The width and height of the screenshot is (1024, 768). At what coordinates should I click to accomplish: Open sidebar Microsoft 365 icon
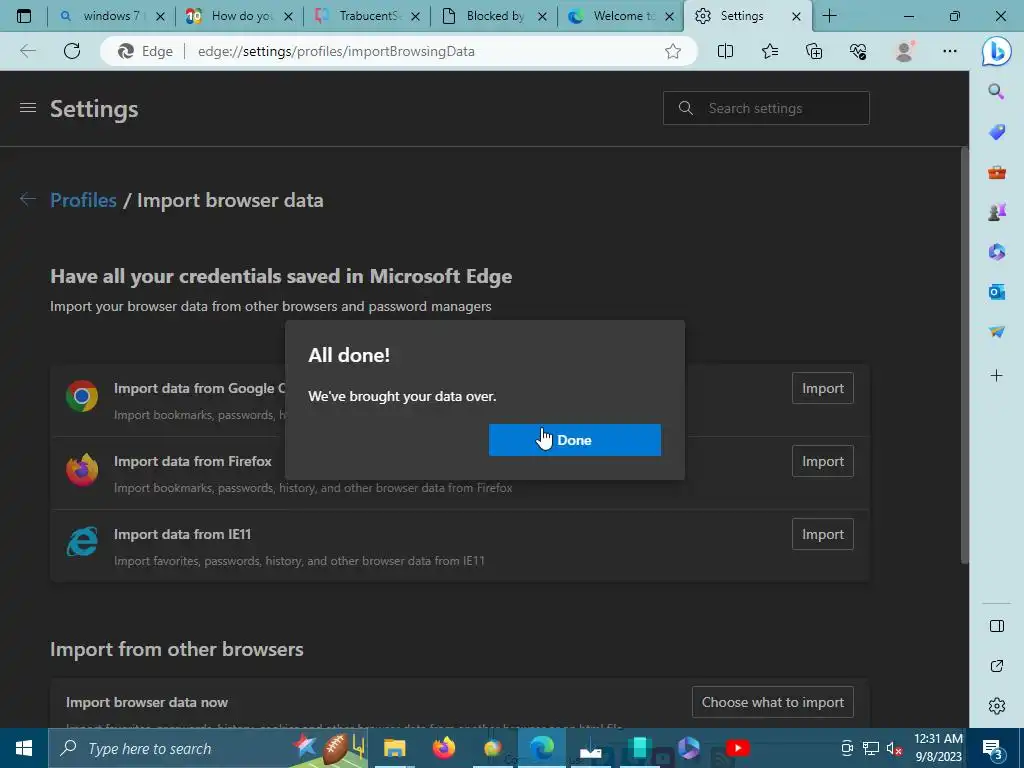point(997,252)
